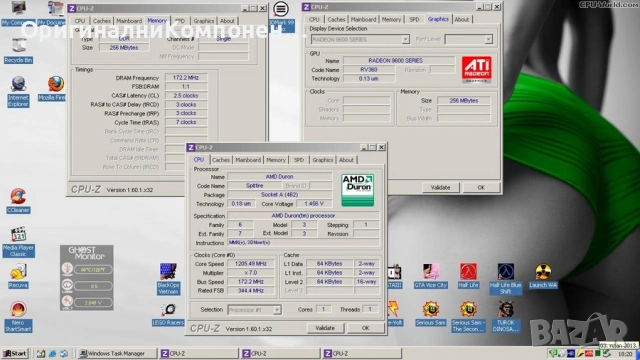This screenshot has width=640, height=360.
Task: Select CPU tab in the Memory CPU-Z window
Action: 80,21
